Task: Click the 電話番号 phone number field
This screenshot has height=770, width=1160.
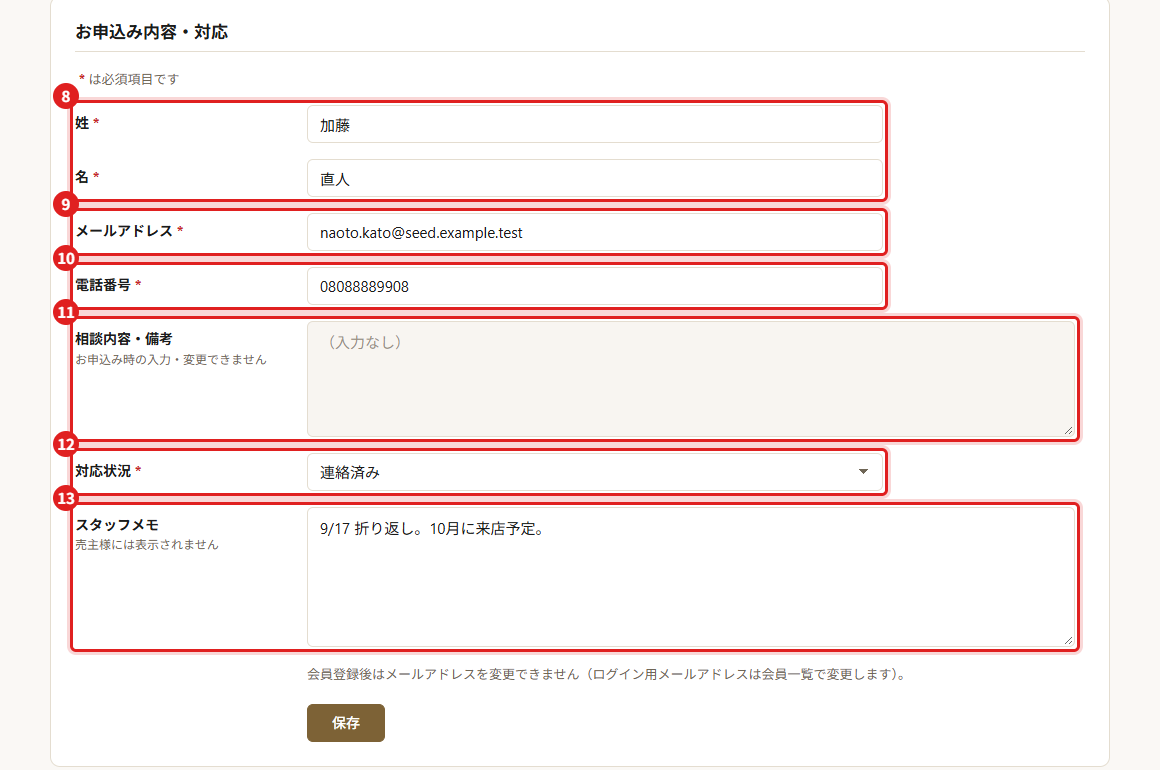Action: (x=595, y=286)
